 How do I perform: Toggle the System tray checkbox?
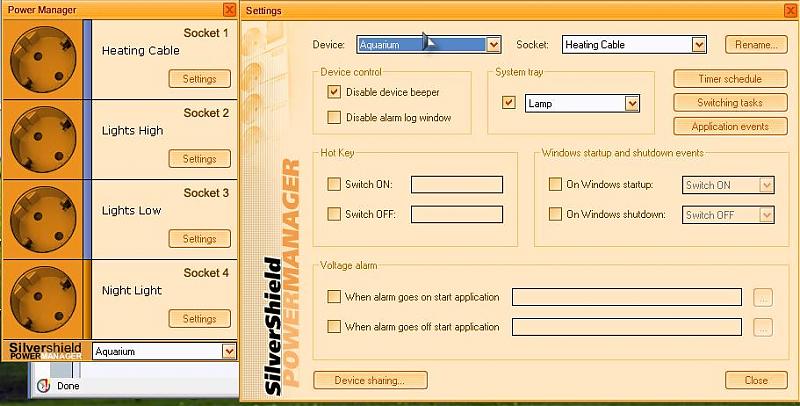click(509, 103)
